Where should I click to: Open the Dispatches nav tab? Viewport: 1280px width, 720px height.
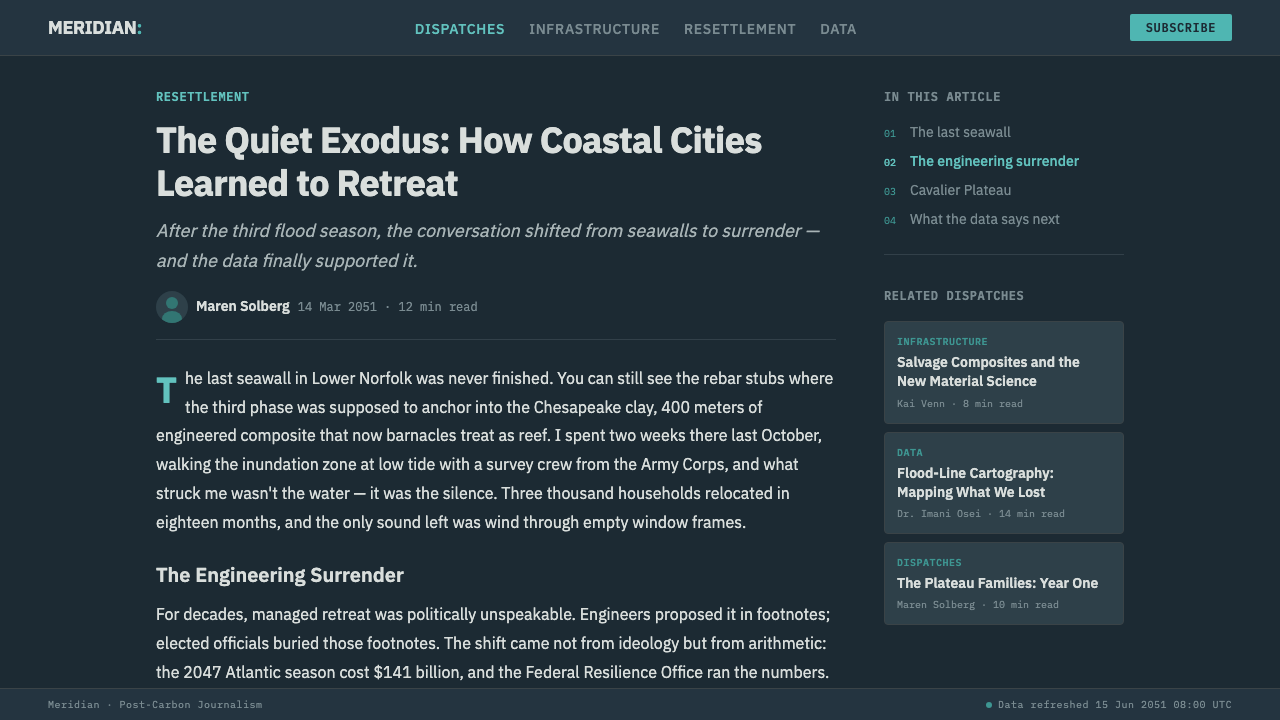click(460, 29)
